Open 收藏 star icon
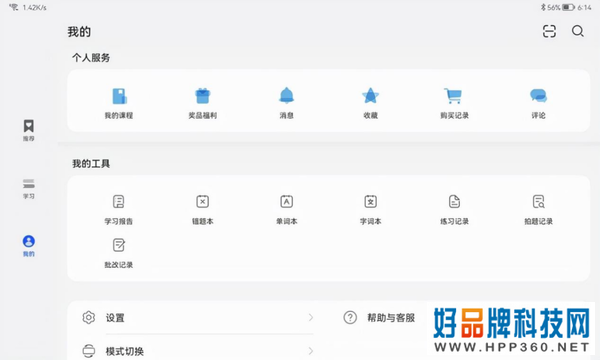The image size is (600, 360). [x=370, y=96]
